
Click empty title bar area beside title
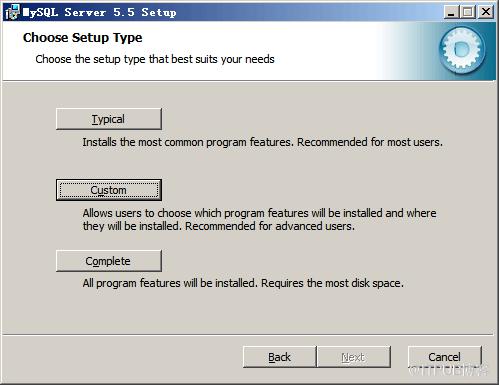(x=310, y=13)
